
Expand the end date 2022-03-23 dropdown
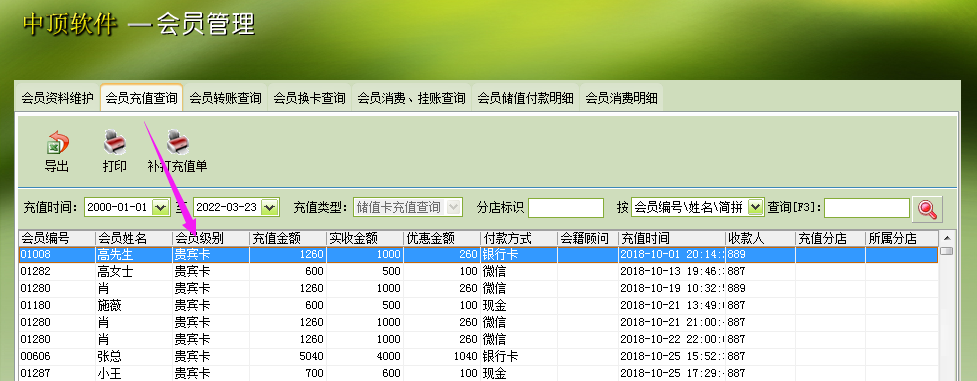270,208
